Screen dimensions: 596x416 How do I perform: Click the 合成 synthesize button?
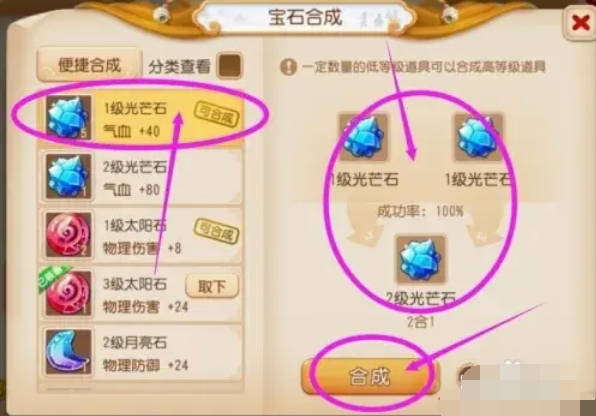coord(370,376)
